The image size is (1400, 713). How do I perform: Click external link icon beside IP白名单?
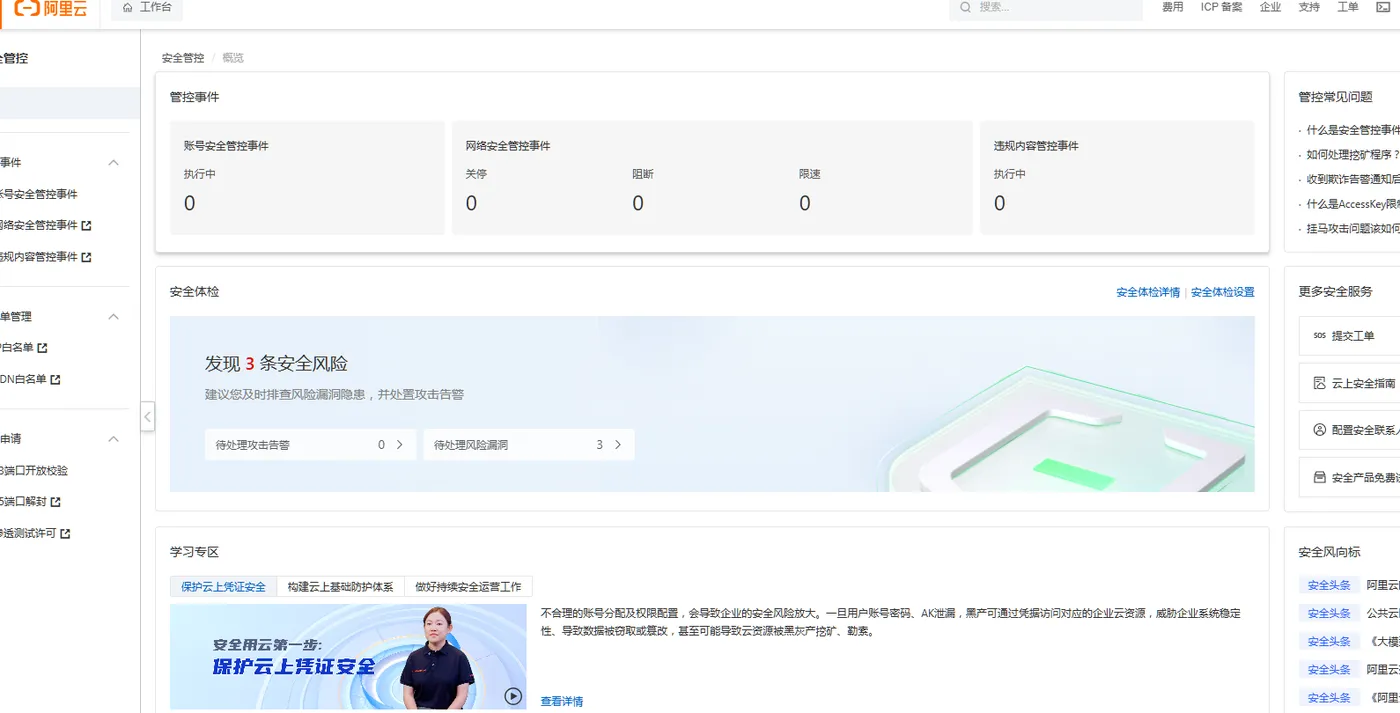(43, 348)
